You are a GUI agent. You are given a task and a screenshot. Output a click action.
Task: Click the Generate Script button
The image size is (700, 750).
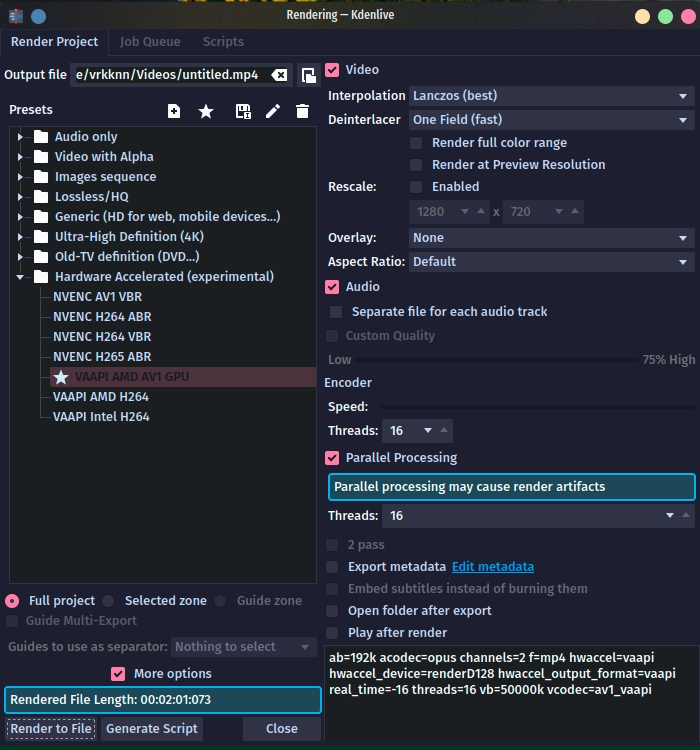(152, 729)
